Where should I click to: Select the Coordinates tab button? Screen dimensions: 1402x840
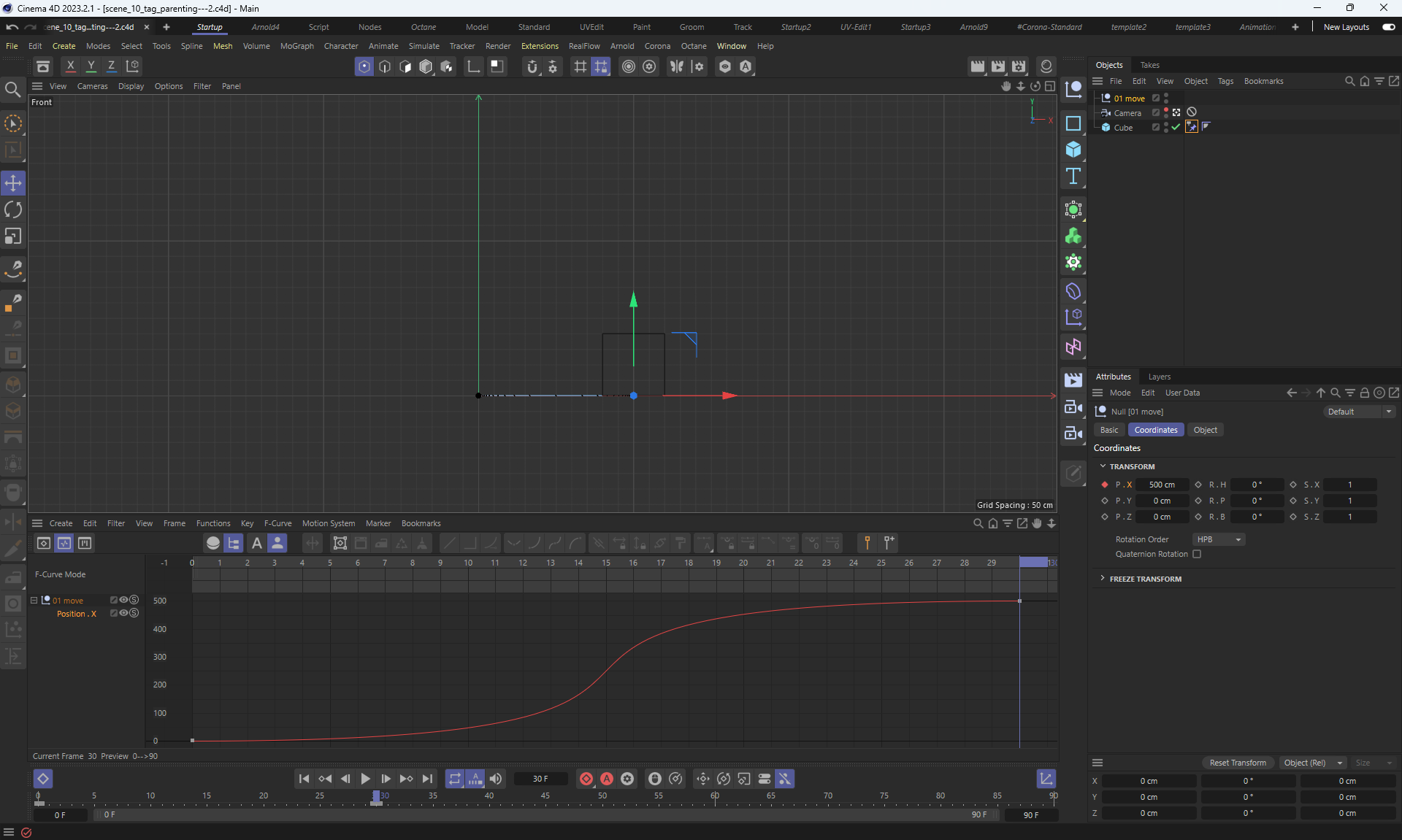click(x=1155, y=430)
